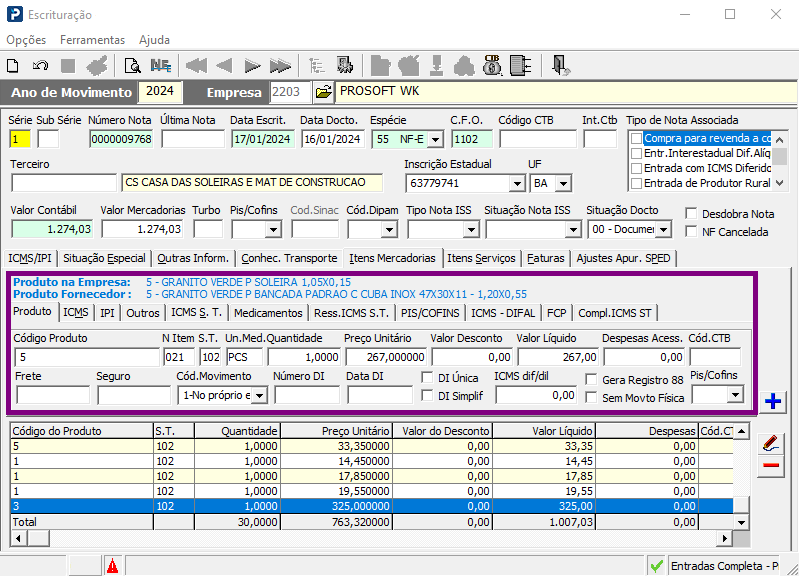
Task: Open the Ferramentas menu
Action: coord(92,40)
